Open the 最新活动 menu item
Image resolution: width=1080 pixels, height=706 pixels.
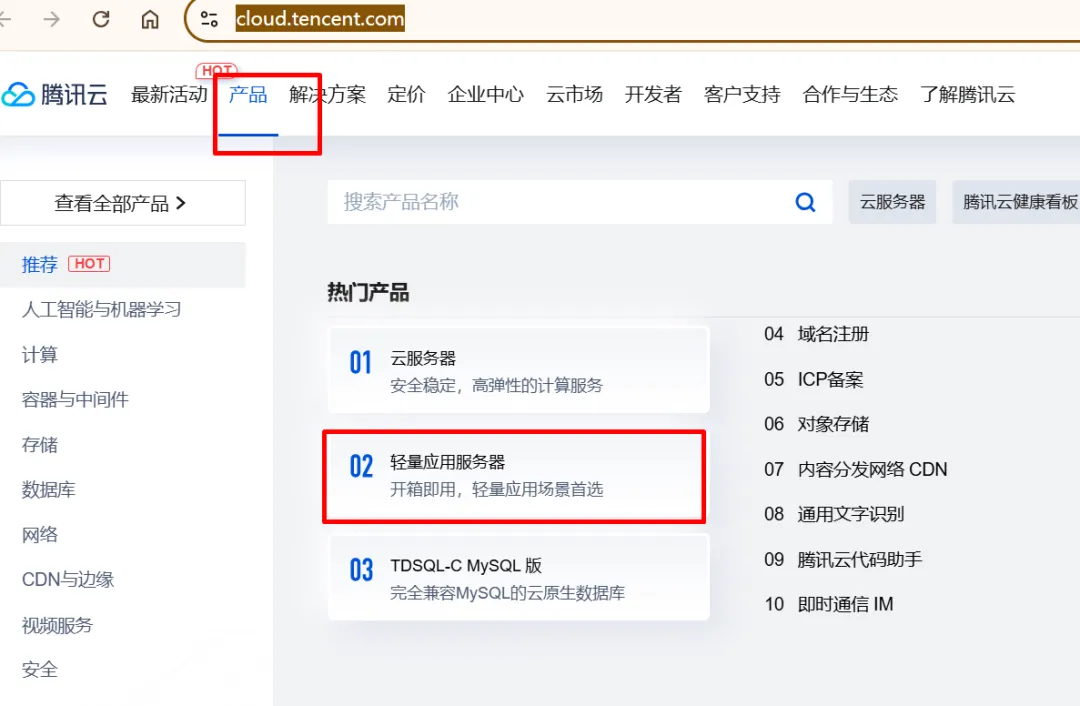pyautogui.click(x=169, y=94)
